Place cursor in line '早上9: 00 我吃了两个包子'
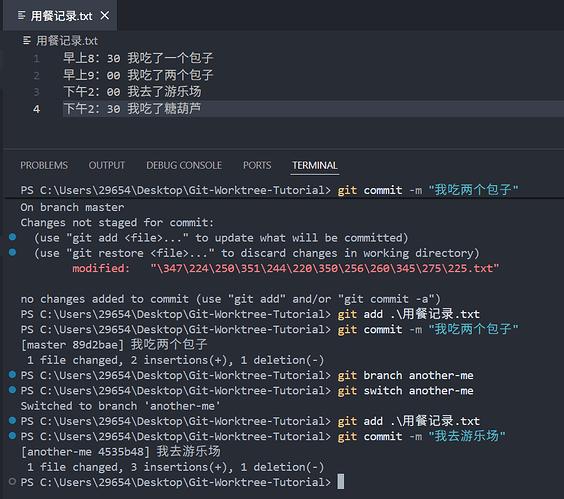 (x=138, y=75)
